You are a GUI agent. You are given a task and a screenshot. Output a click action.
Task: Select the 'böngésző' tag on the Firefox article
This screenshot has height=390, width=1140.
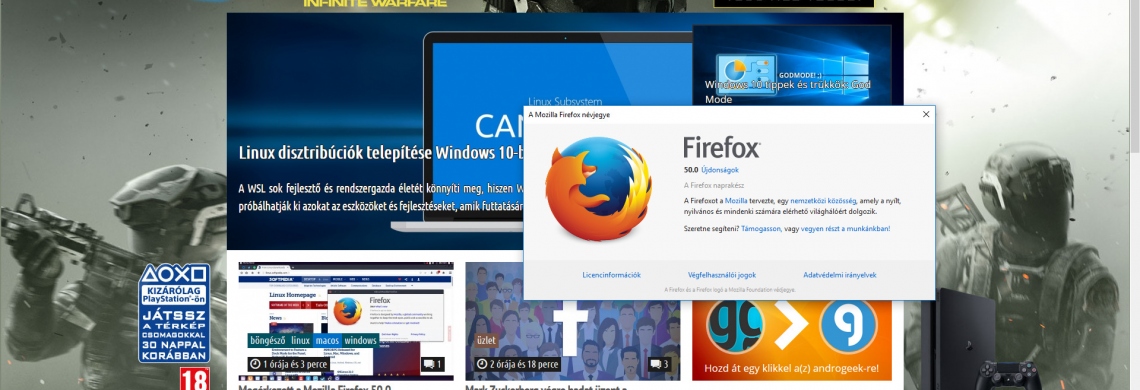click(x=268, y=341)
